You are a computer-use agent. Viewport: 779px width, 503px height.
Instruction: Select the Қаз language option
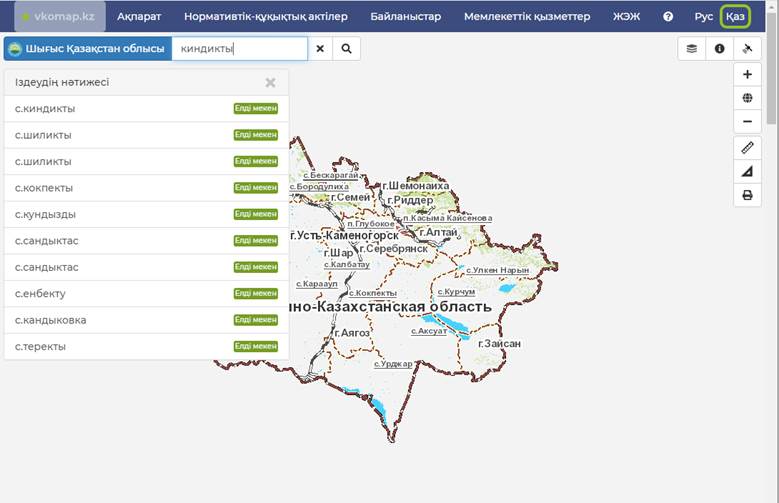735,17
